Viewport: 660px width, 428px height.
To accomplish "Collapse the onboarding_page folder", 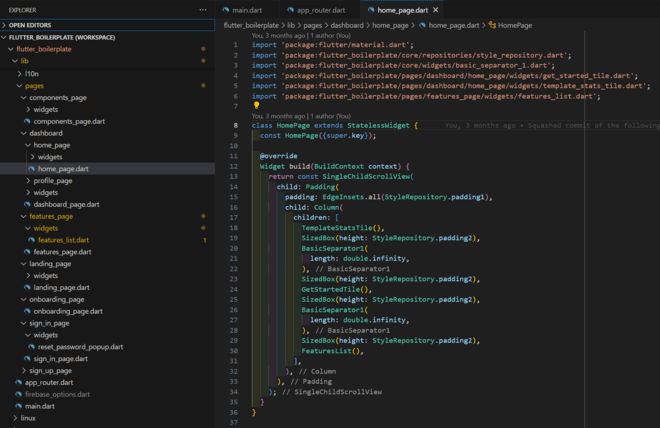I will click(x=107, y=299).
